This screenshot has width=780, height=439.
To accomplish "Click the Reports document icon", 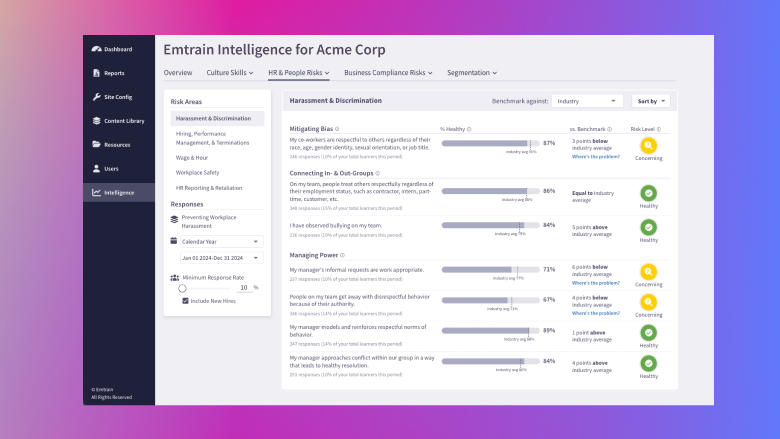I will (97, 73).
